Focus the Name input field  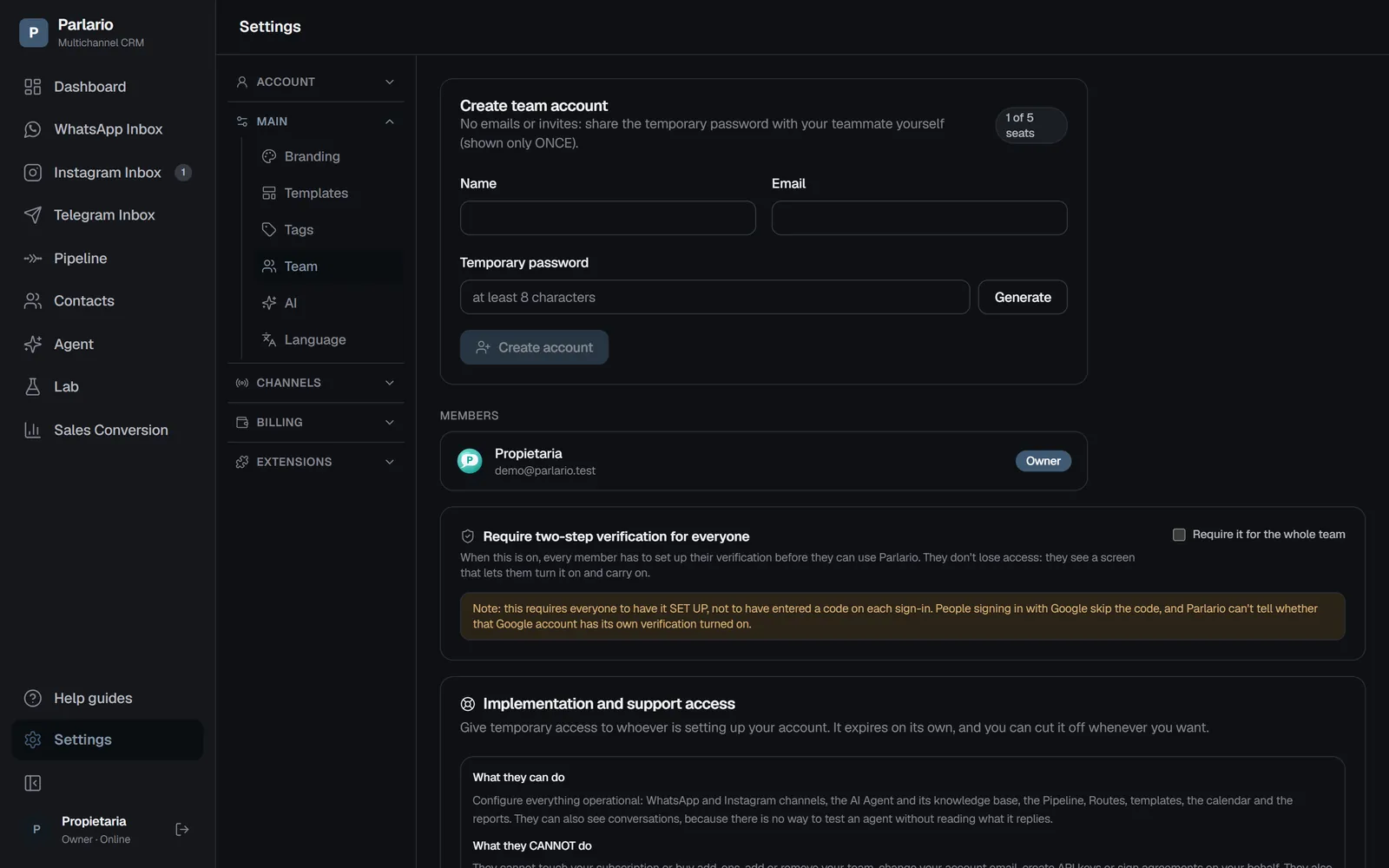point(608,218)
